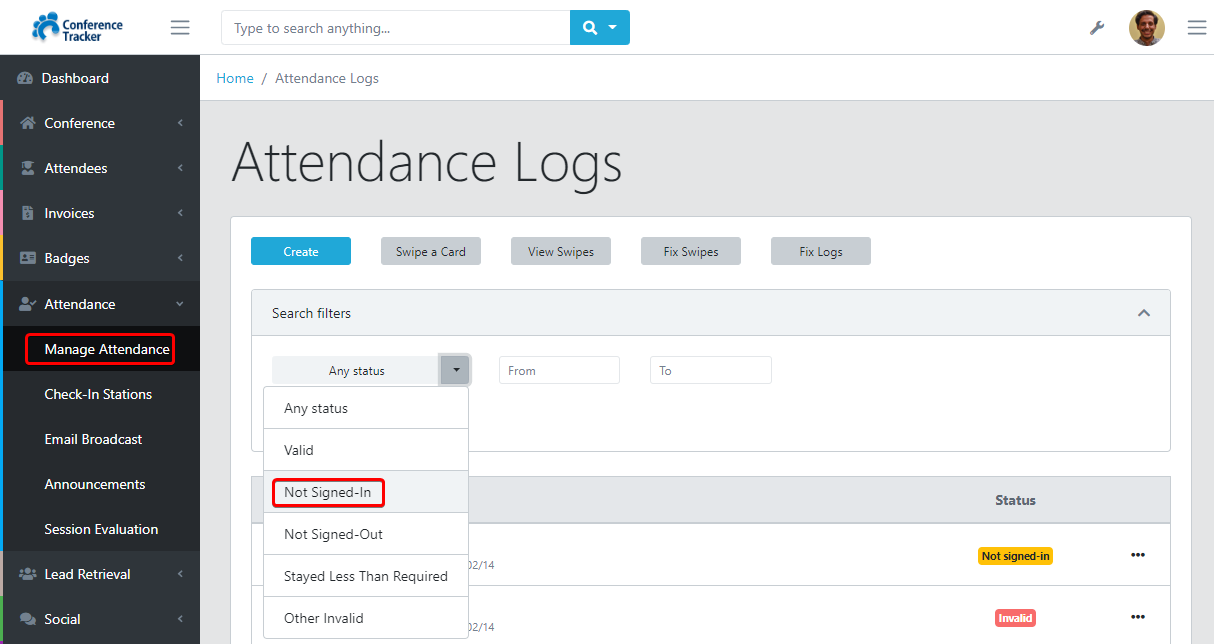This screenshot has width=1214, height=644.
Task: Click the Fix Swipes button
Action: [x=691, y=251]
